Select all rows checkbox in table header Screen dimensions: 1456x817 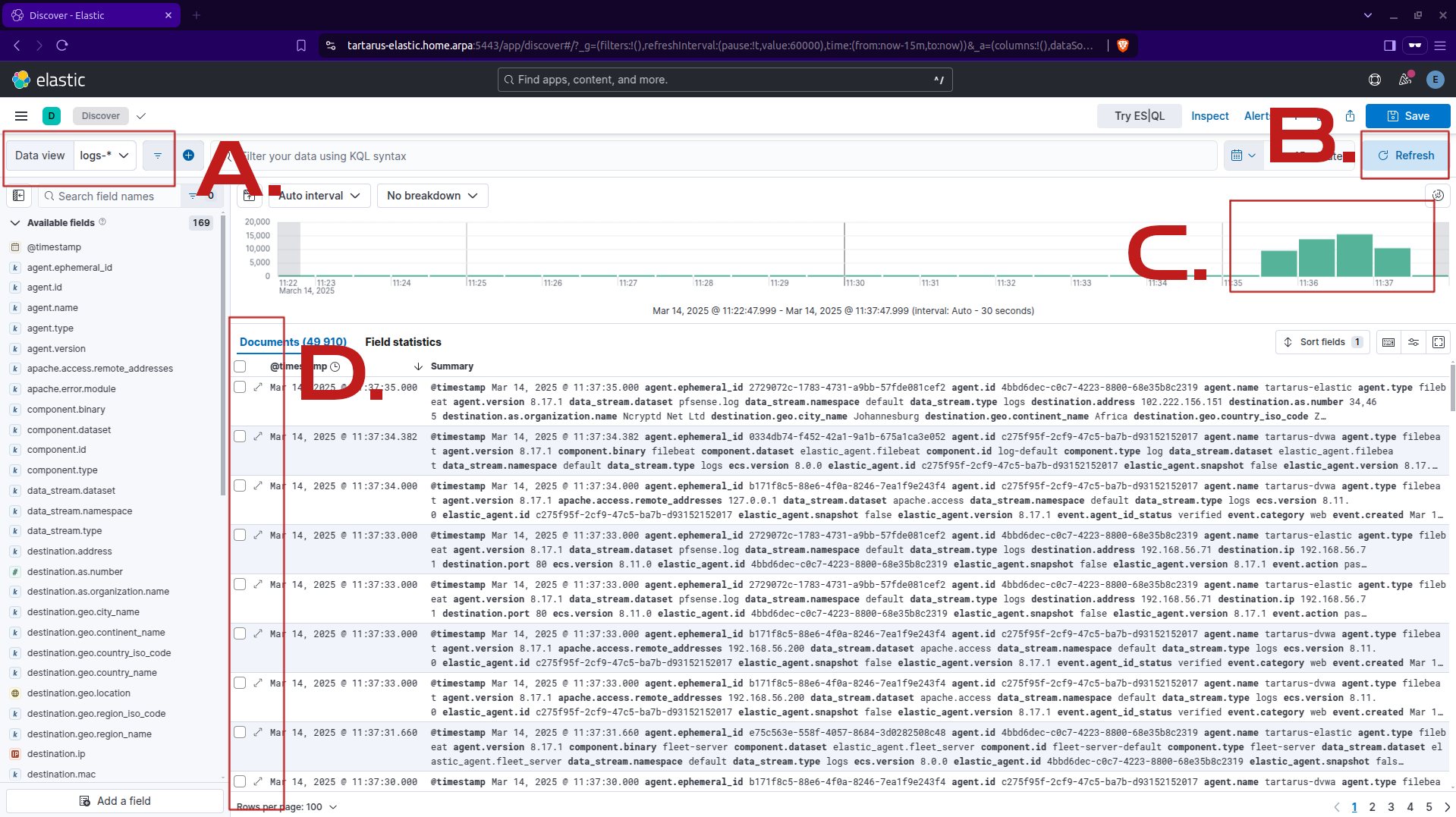240,366
